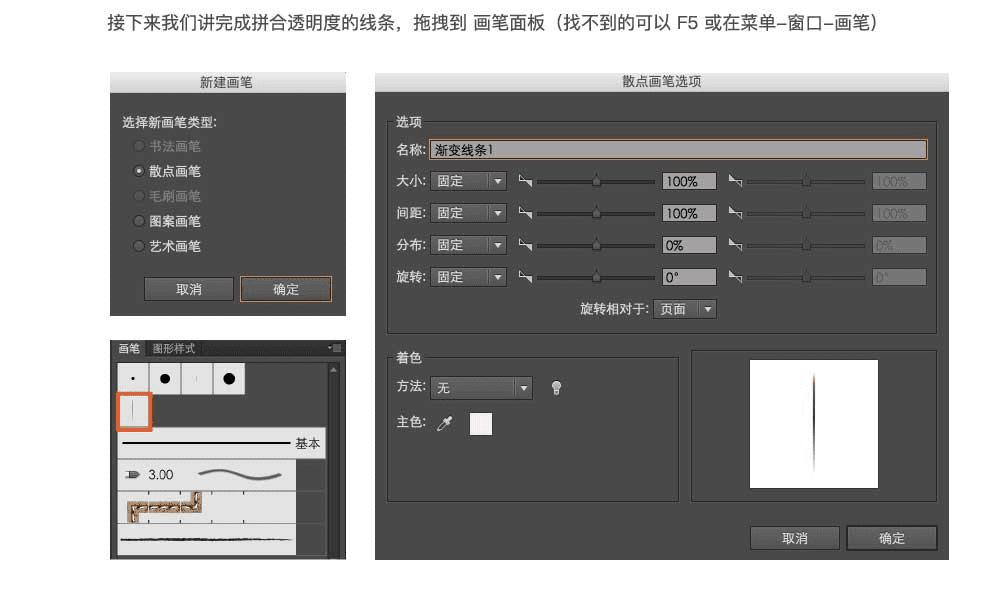The width and height of the screenshot is (1000, 594).
Task: Click 分布 second slider icon
Action: pos(735,245)
